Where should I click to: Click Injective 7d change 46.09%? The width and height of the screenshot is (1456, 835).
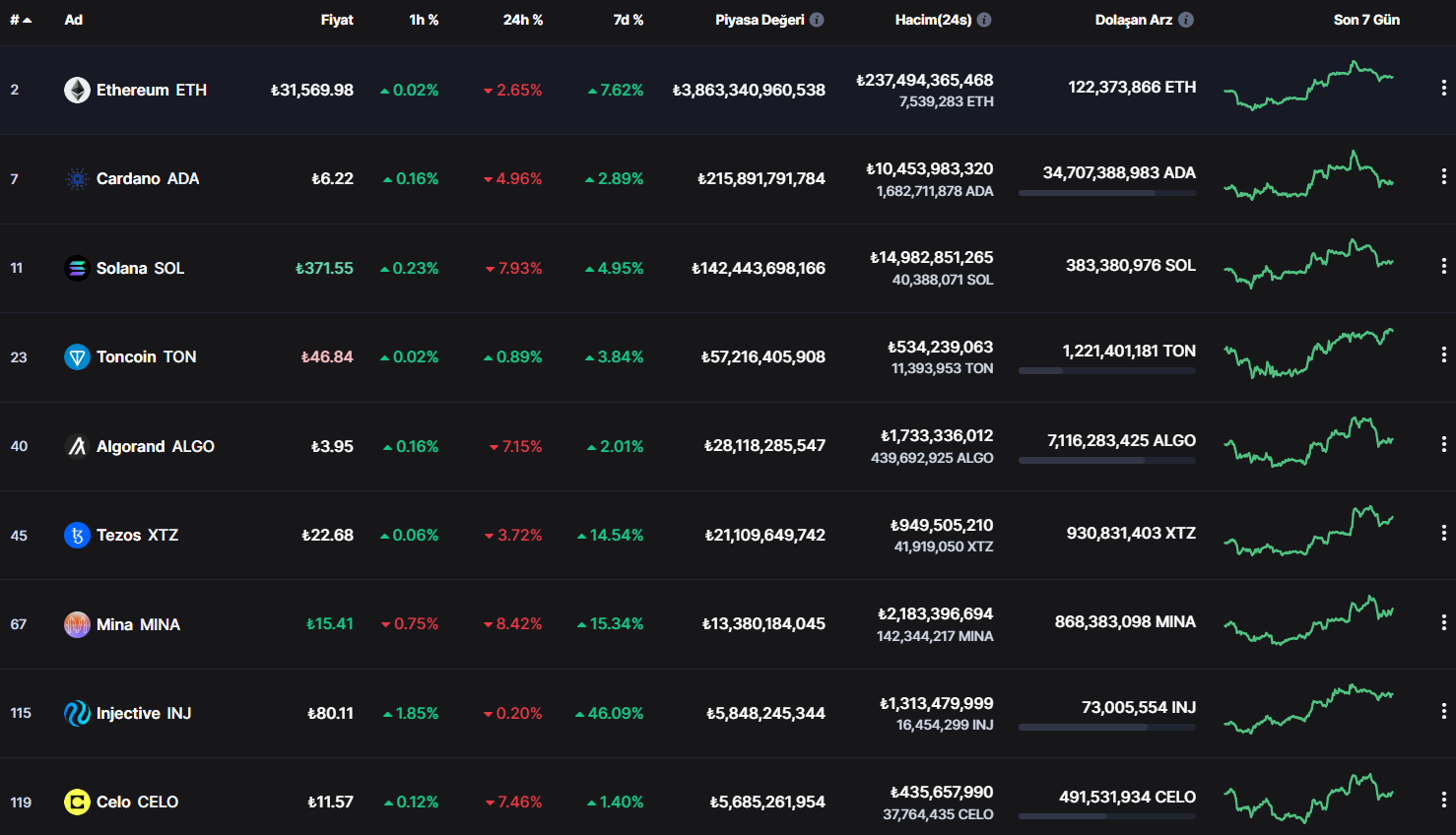tap(610, 713)
